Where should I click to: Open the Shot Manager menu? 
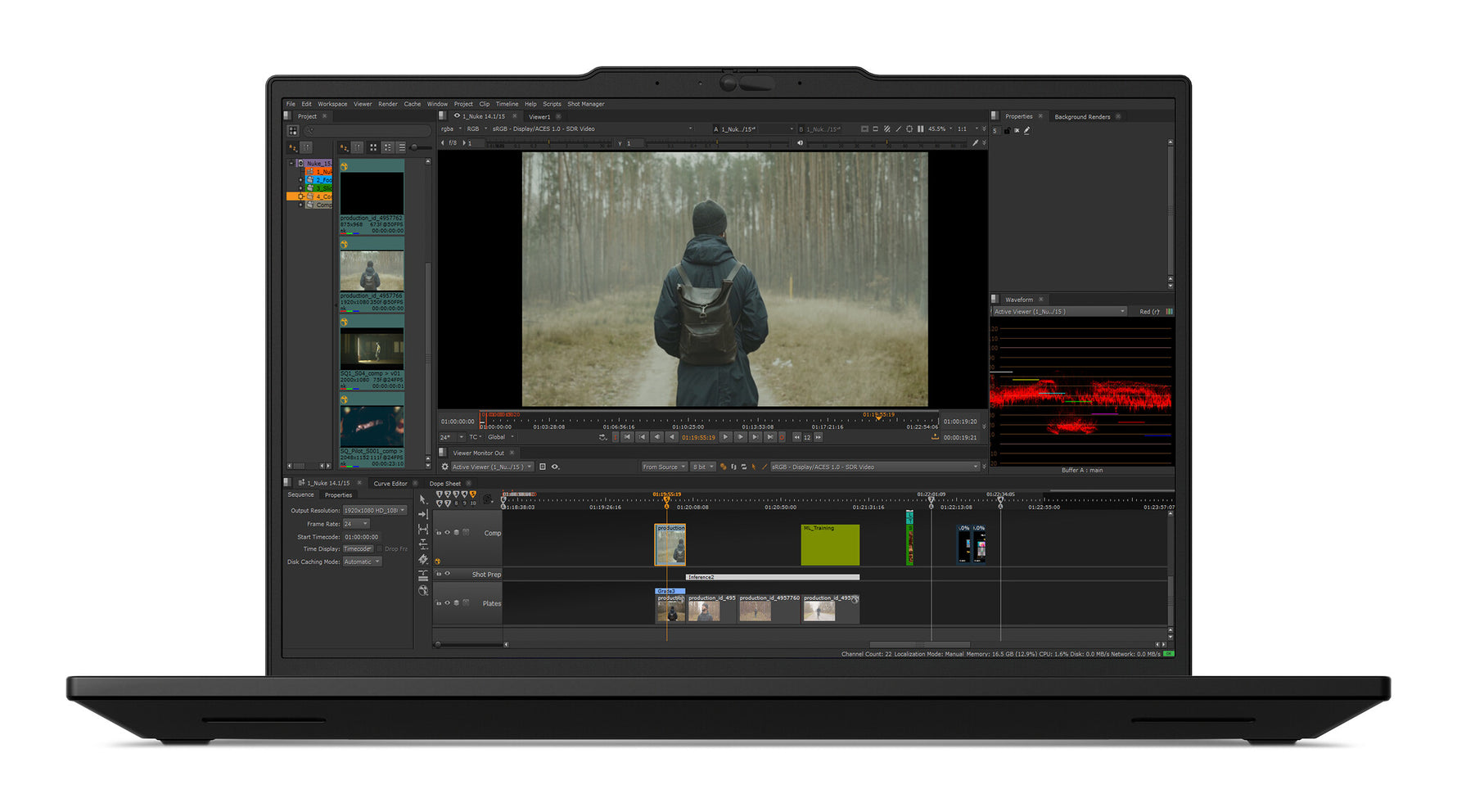(585, 104)
